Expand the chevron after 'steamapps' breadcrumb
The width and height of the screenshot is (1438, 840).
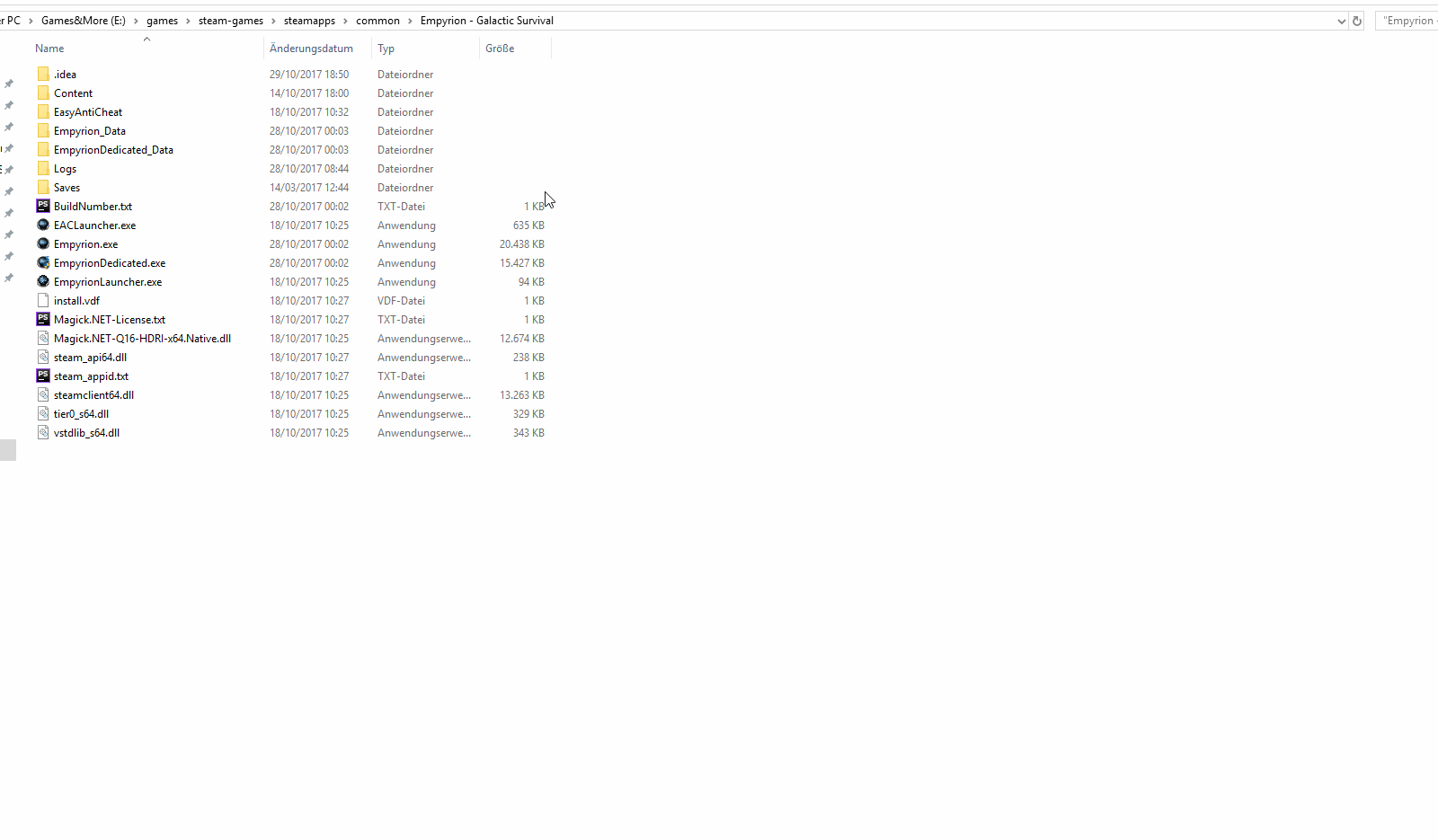(x=345, y=21)
